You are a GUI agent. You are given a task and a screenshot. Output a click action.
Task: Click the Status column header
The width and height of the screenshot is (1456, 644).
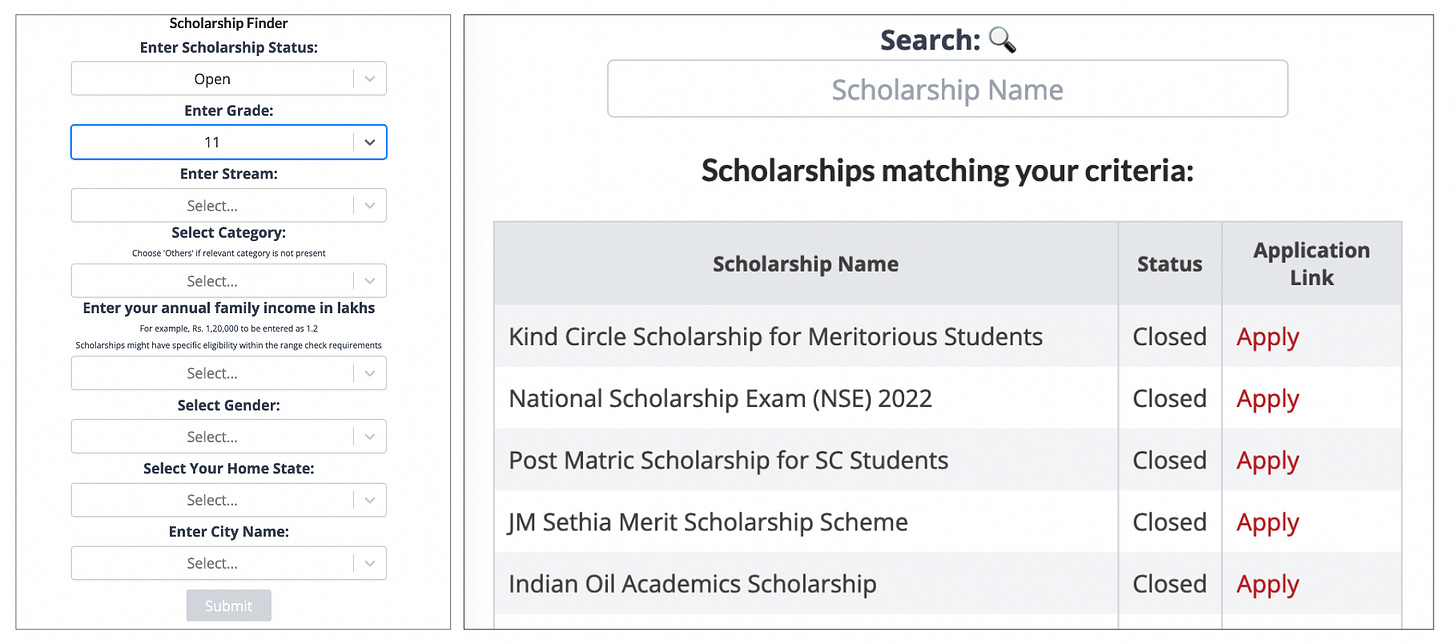click(x=1169, y=264)
